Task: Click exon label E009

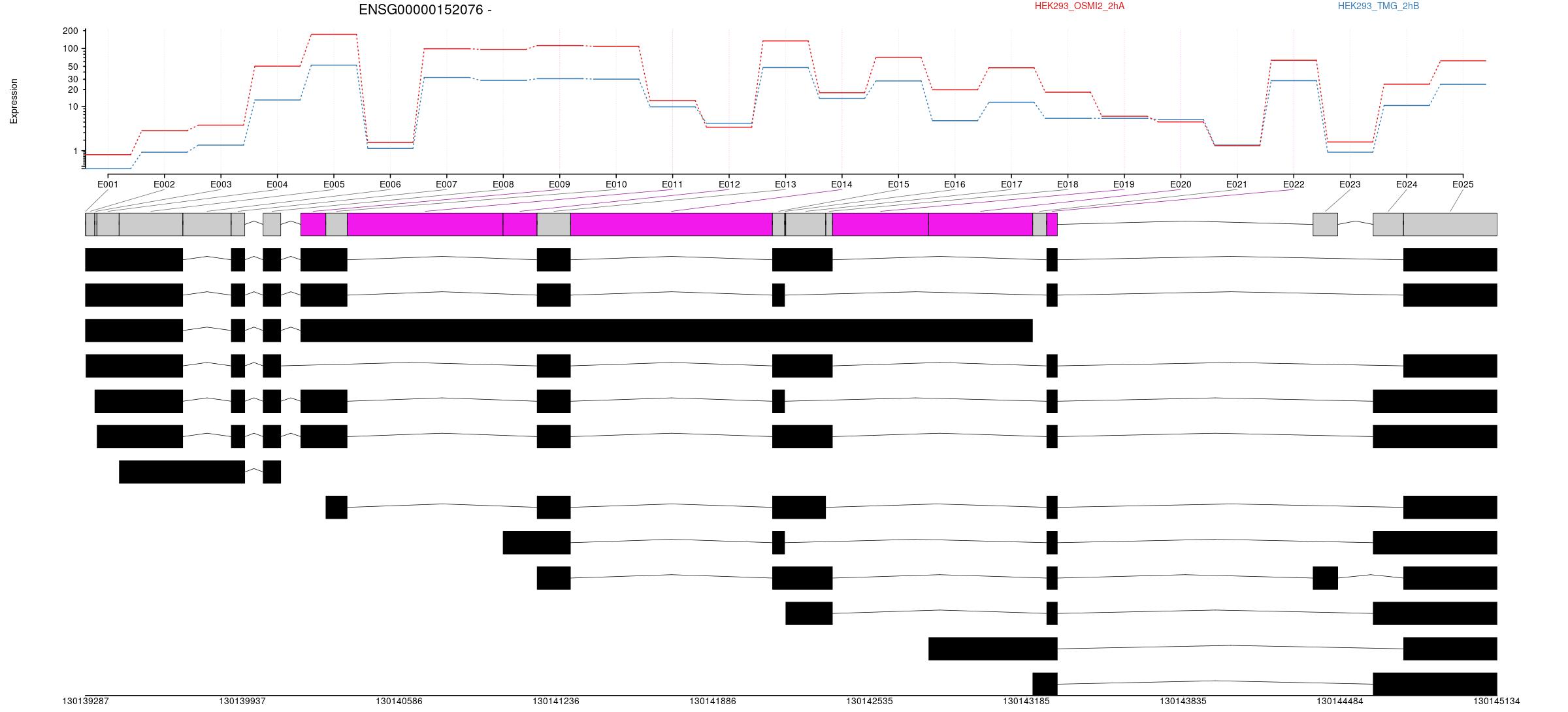Action: point(559,184)
